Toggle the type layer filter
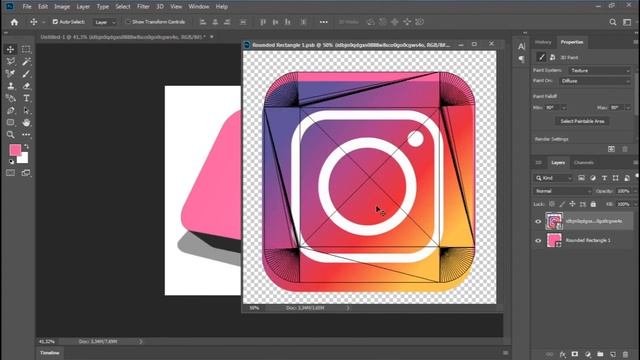The height and width of the screenshot is (360, 640). click(x=604, y=178)
